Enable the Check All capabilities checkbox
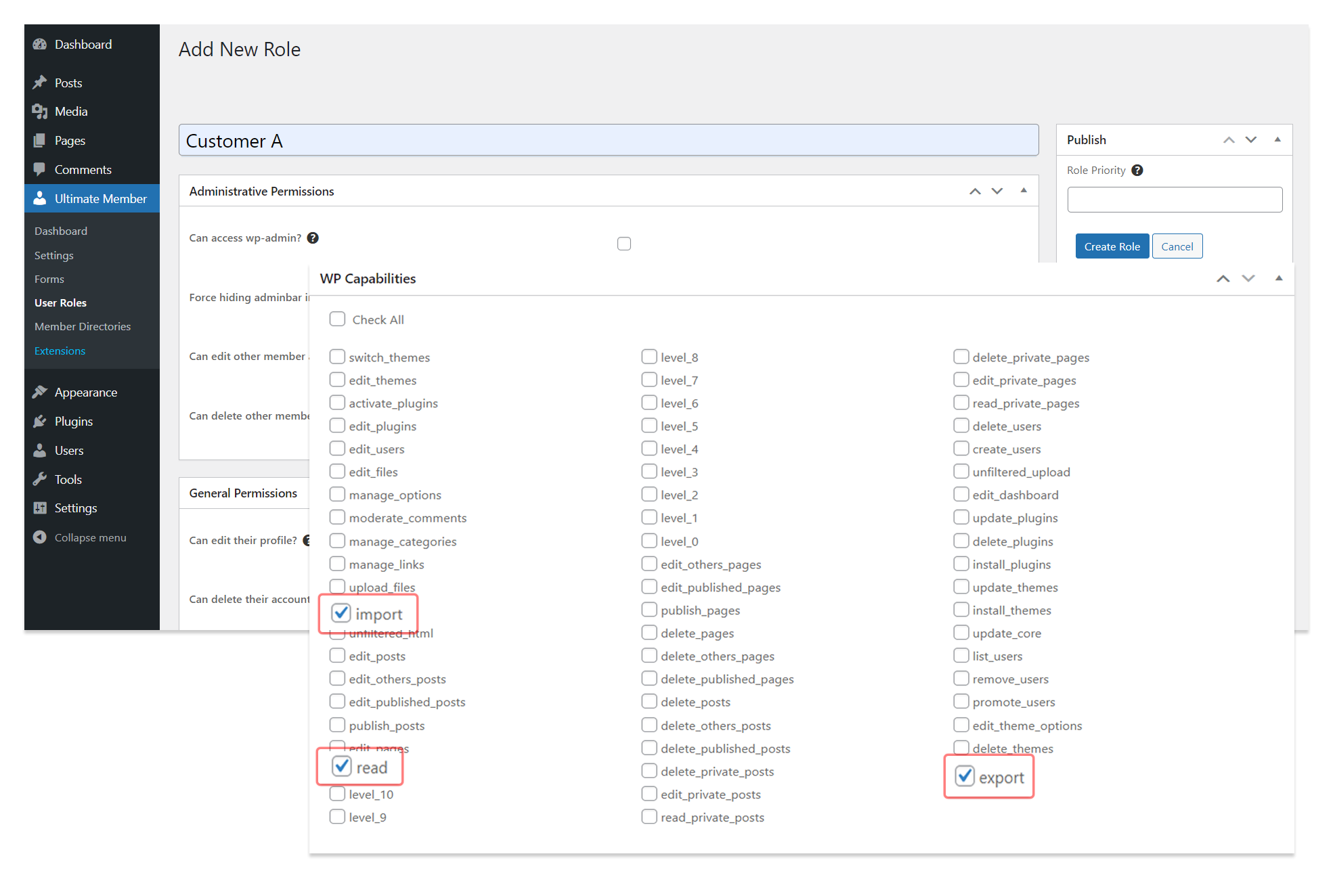Screen dimensions: 1333x896 pos(337,318)
